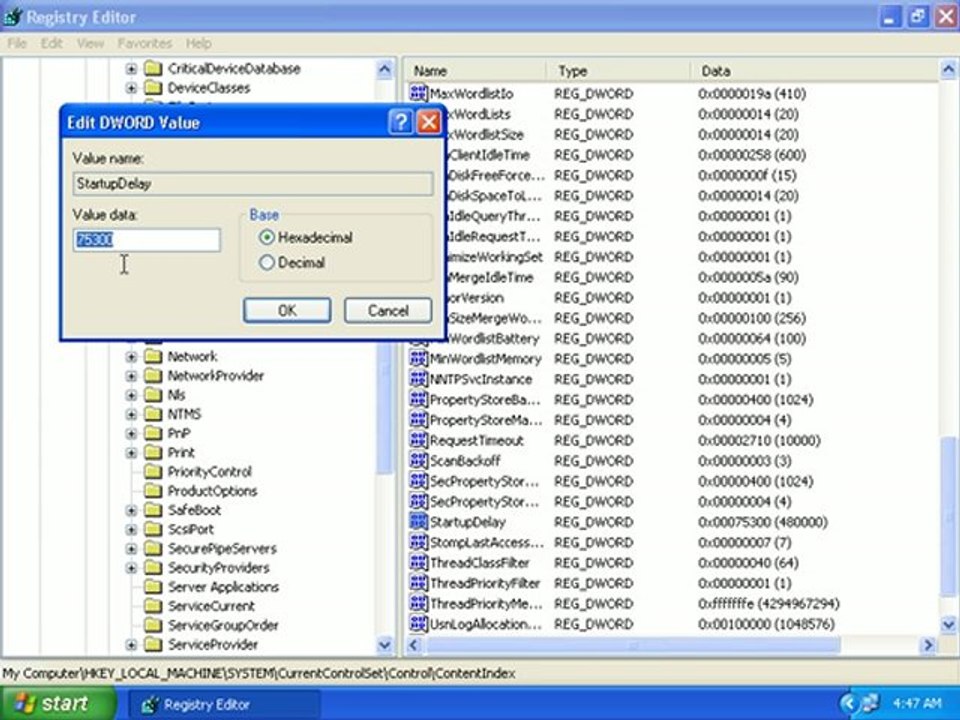Click the PropertyStoreBa... DWORD icon
Viewport: 960px width, 720px height.
418,399
